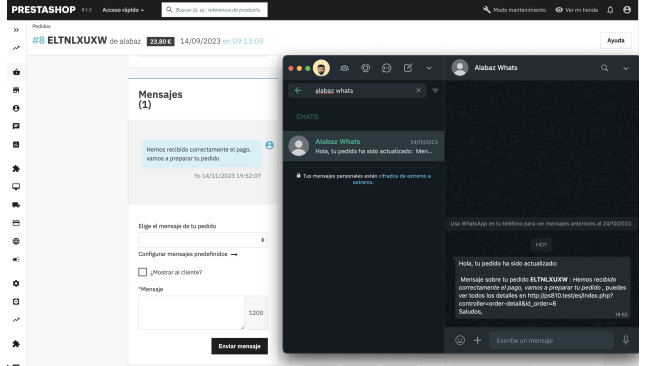646x366 pixels.
Task: Open WhatsApp Communities icon
Action: (344, 68)
